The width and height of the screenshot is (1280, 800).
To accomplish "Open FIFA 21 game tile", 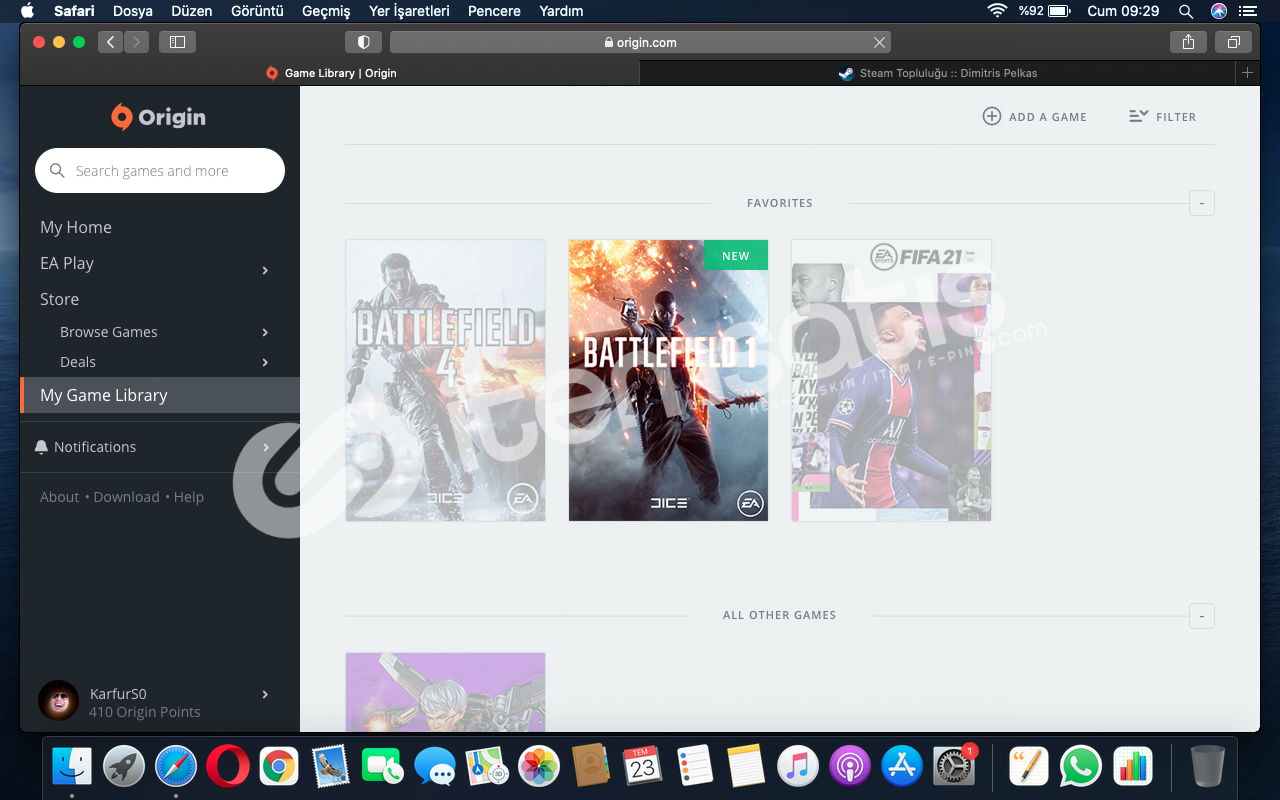I will (x=891, y=380).
